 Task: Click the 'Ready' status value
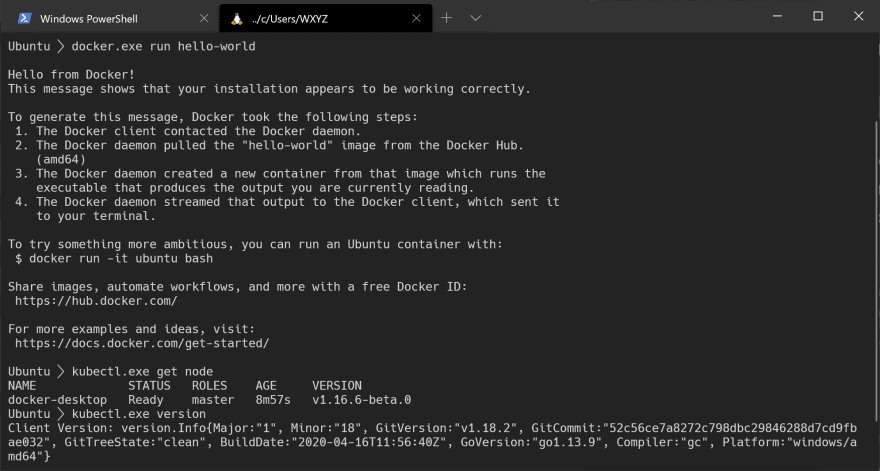point(145,400)
